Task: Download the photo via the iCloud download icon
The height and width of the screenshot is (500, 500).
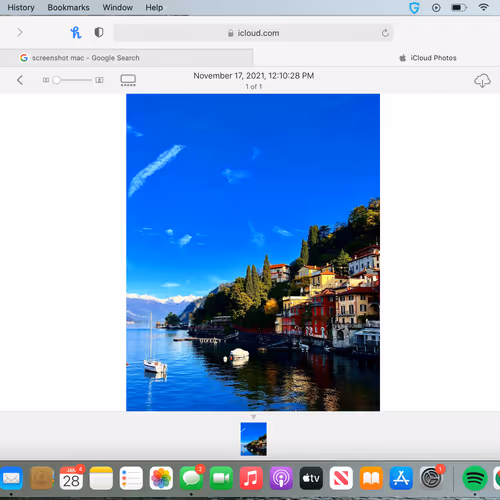Action: click(482, 80)
